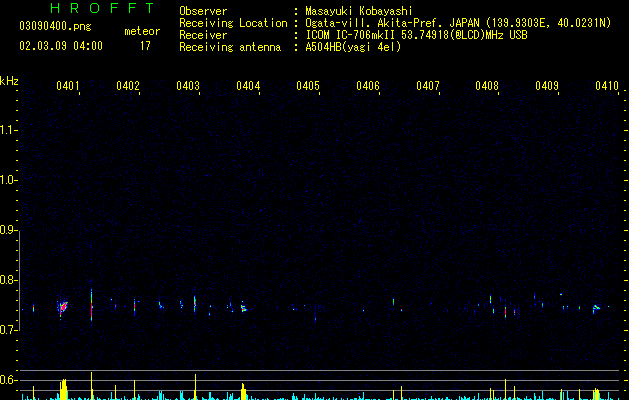The width and height of the screenshot is (629, 400).
Task: Click the 0.6 frequency axis label
Action: 7,380
